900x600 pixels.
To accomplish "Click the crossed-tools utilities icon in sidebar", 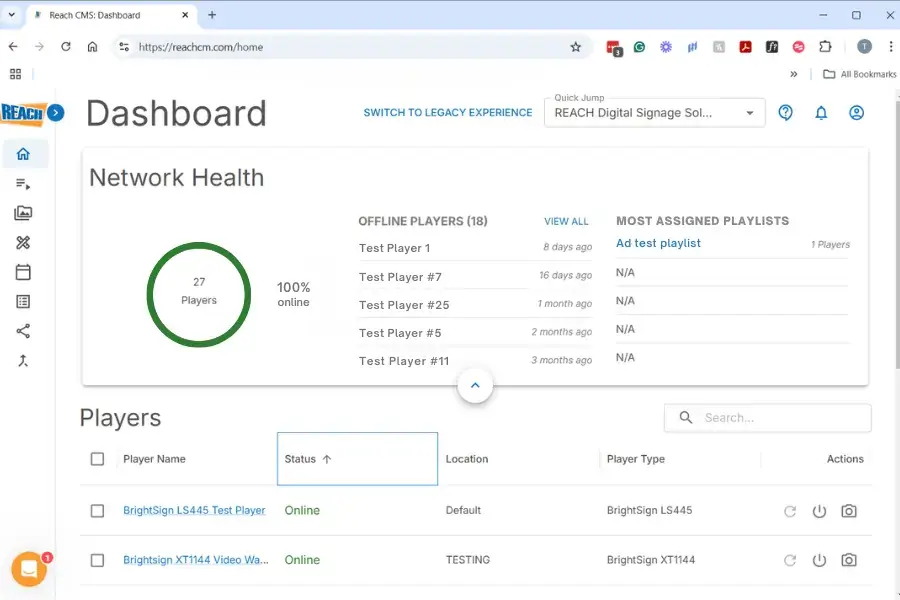I will pyautogui.click(x=24, y=242).
